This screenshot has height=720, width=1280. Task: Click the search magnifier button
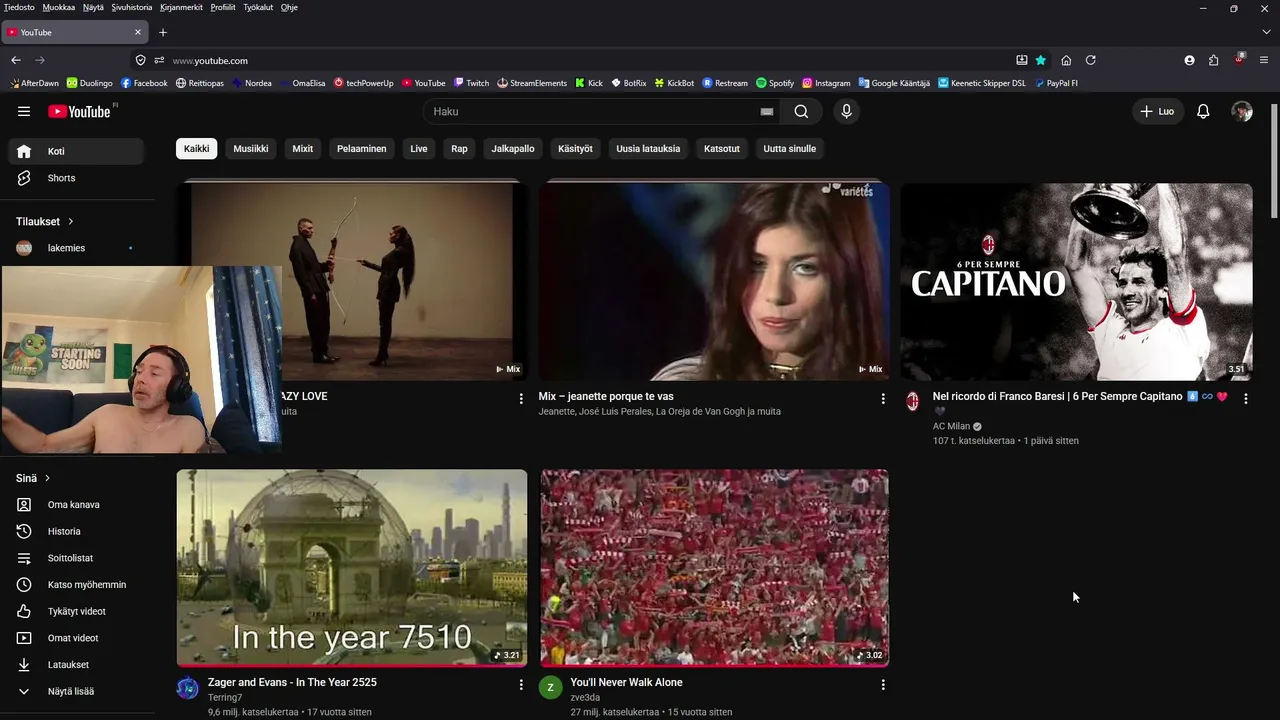pyautogui.click(x=801, y=111)
